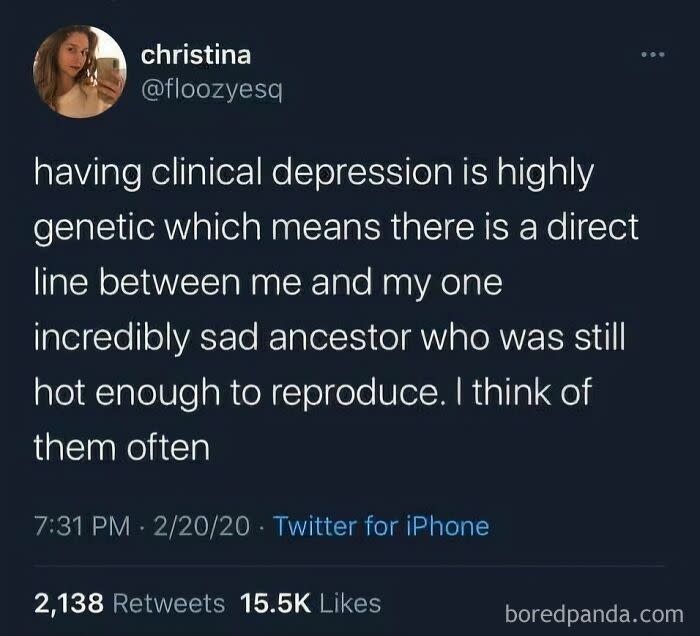Click the phrase "line between me"
This screenshot has width=700, height=636.
point(164,283)
